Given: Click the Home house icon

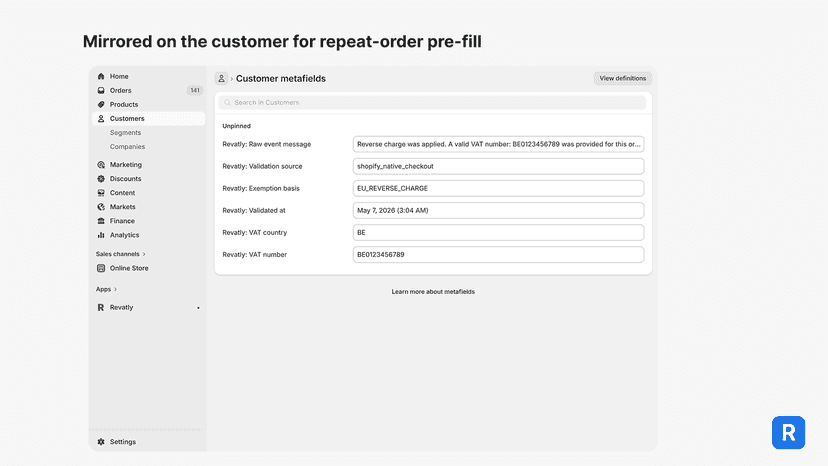Looking at the screenshot, I should [101, 76].
